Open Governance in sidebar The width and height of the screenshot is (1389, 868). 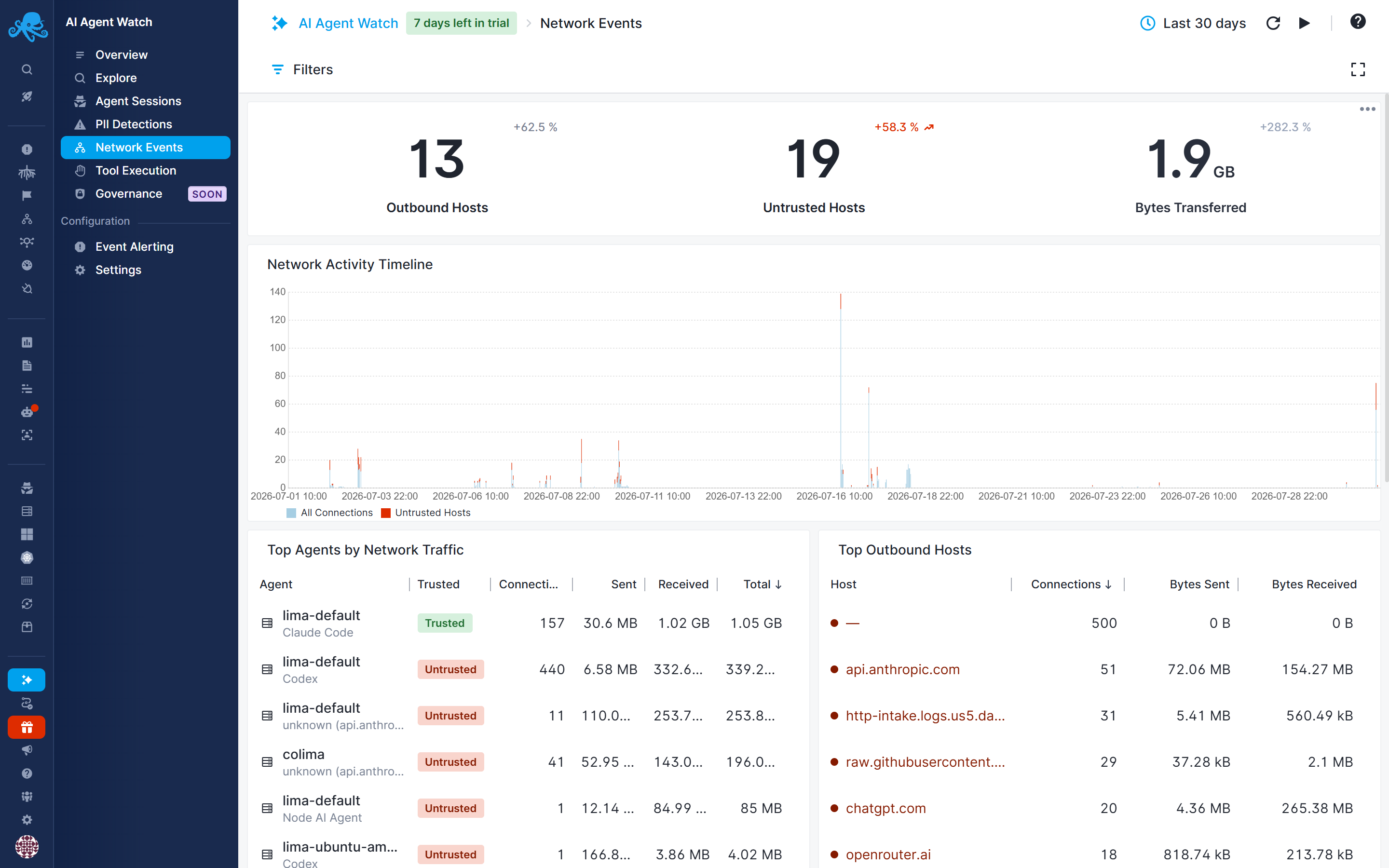click(x=145, y=193)
